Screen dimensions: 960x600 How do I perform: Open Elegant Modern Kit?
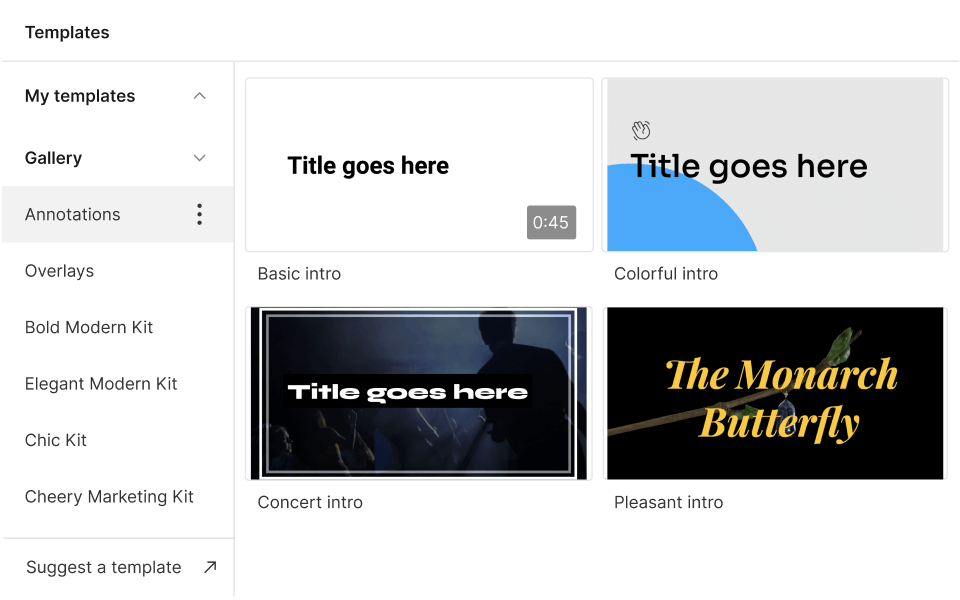click(101, 383)
